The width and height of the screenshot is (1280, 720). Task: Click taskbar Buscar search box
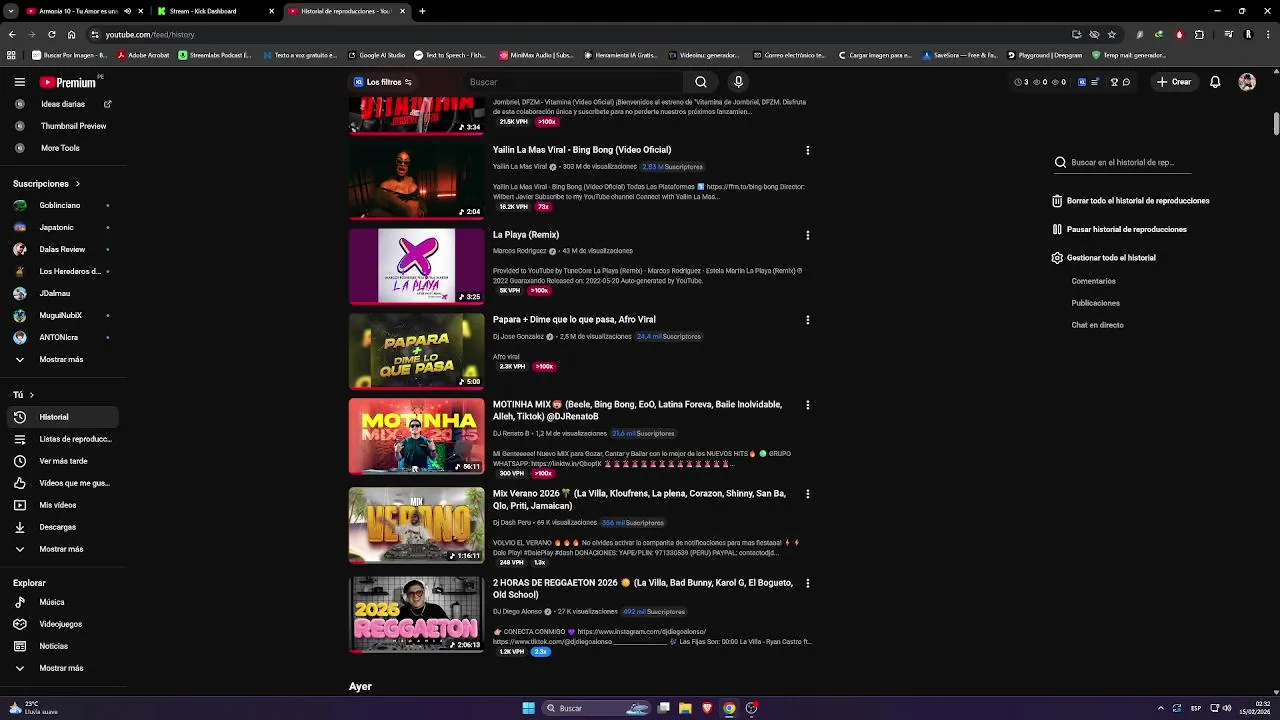click(x=597, y=708)
